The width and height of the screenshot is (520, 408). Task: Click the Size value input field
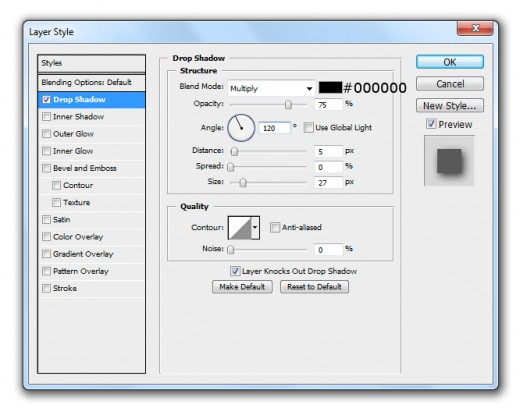coord(328,182)
